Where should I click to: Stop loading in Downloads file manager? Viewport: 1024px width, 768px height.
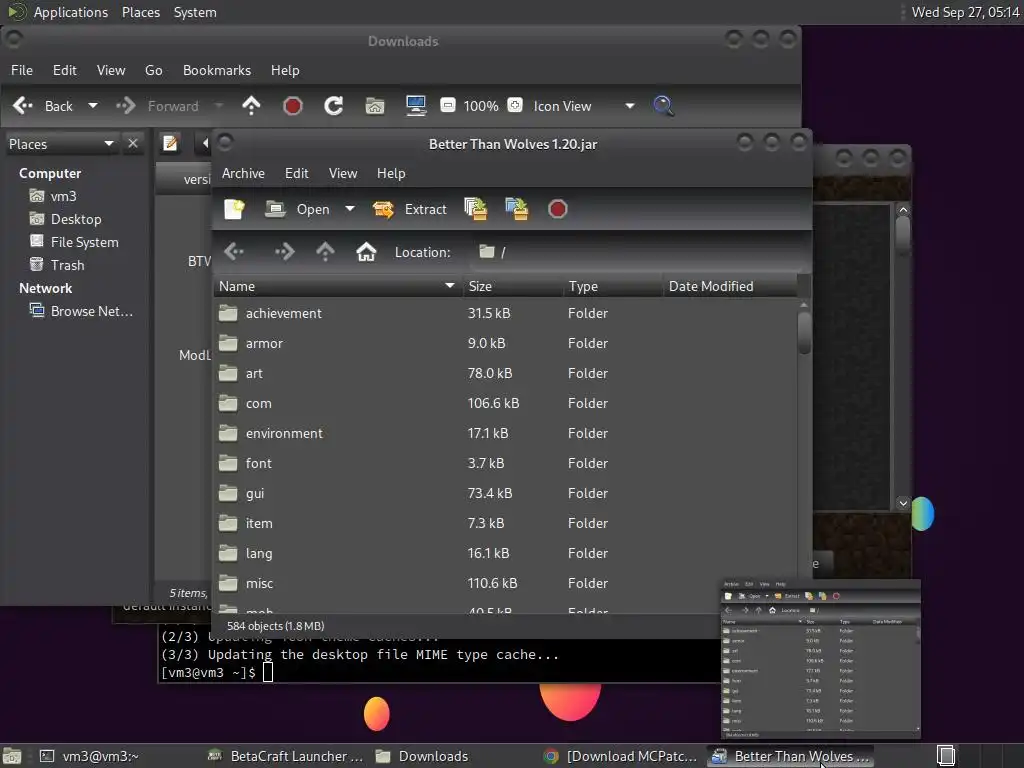pyautogui.click(x=293, y=106)
